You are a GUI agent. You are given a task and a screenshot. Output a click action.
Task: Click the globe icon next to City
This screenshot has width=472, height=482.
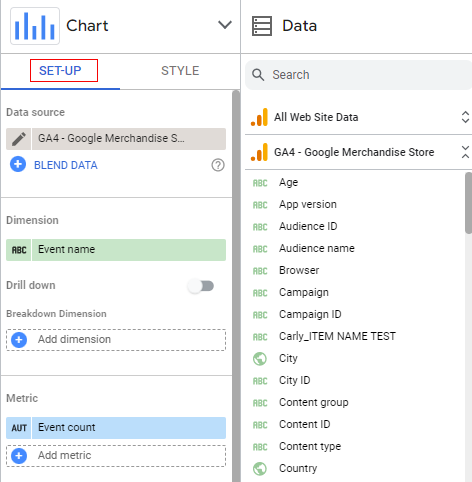(x=260, y=359)
